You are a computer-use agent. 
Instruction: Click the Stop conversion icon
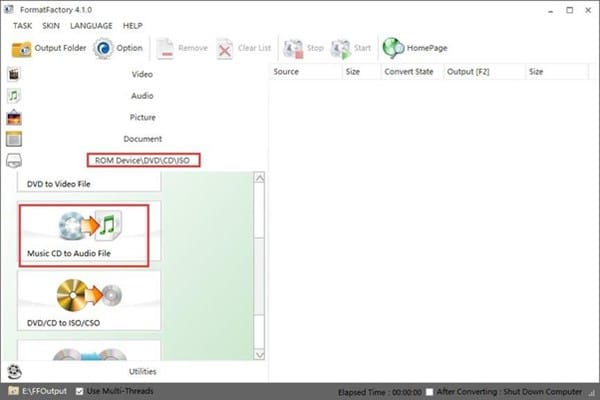point(293,49)
